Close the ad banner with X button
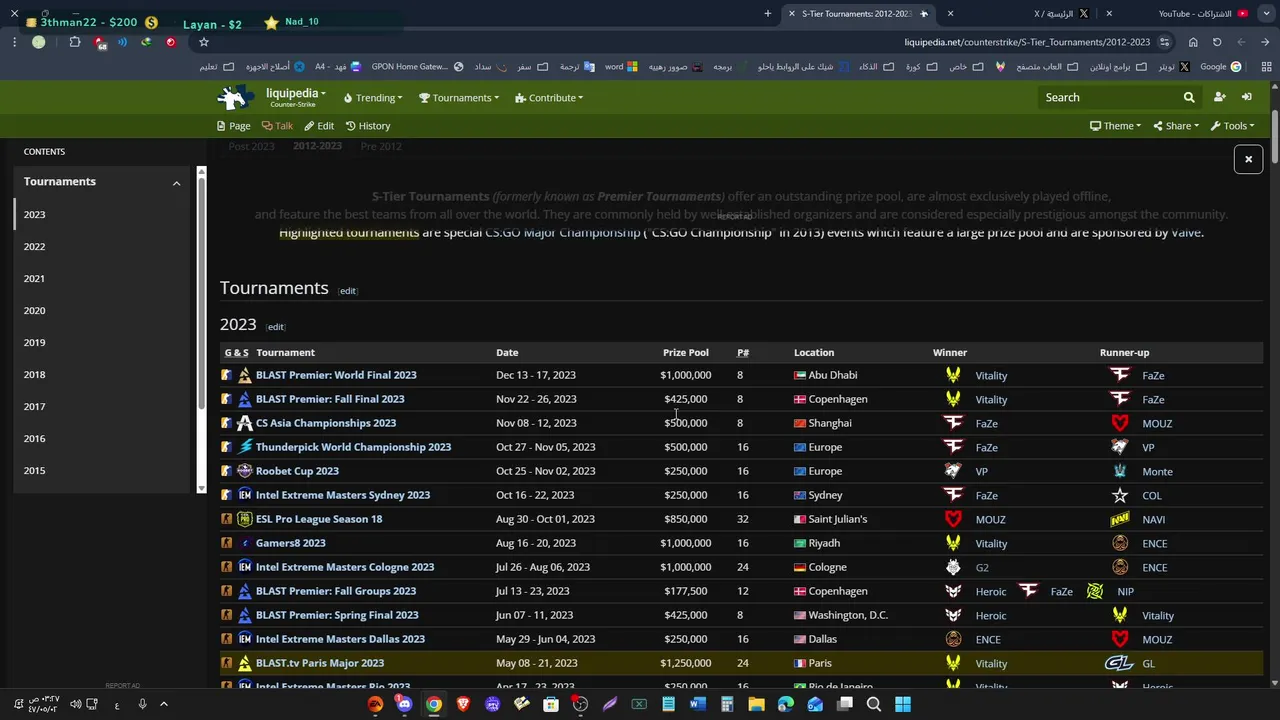 click(x=1248, y=159)
